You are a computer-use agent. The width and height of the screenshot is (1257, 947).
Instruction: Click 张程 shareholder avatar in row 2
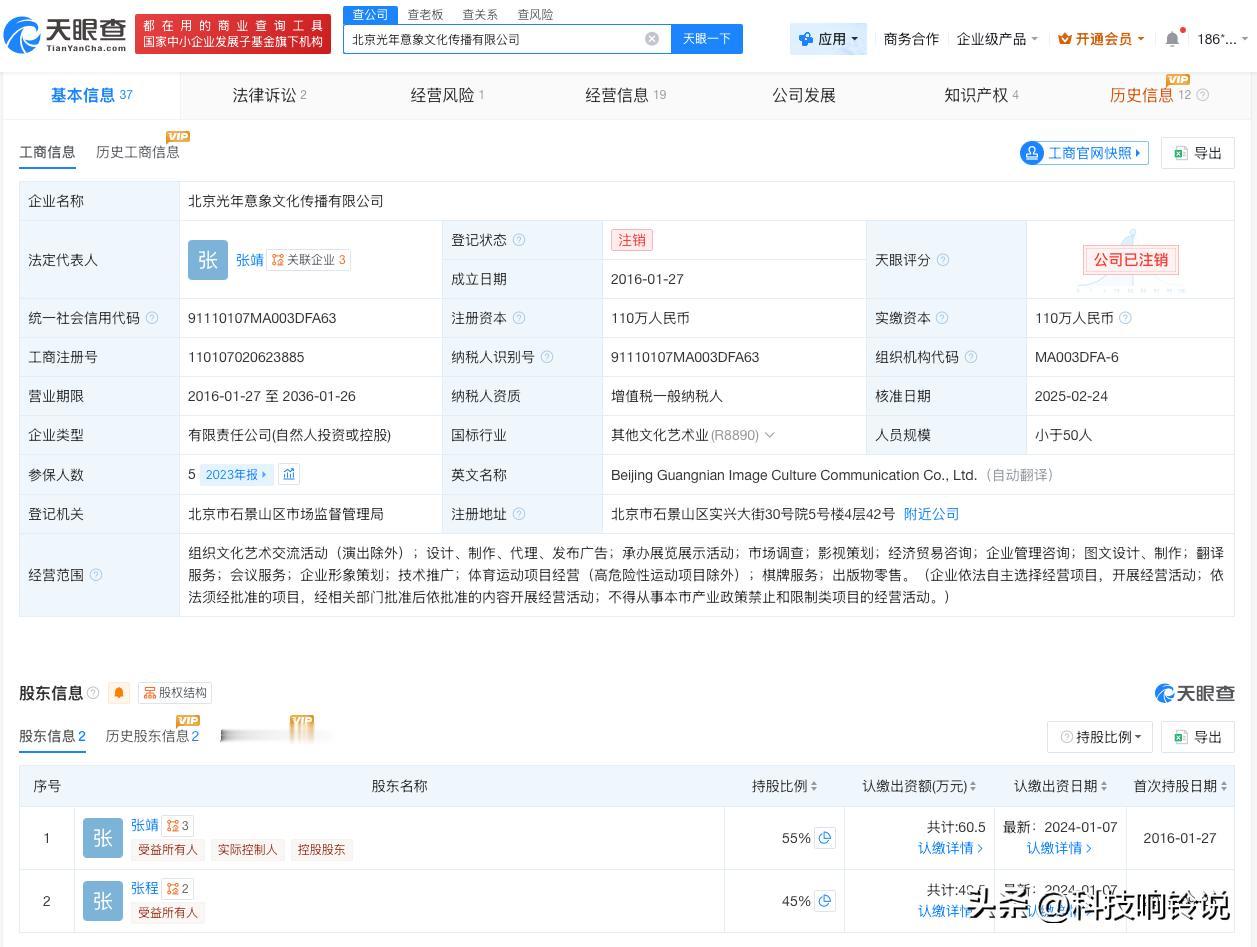pos(103,901)
